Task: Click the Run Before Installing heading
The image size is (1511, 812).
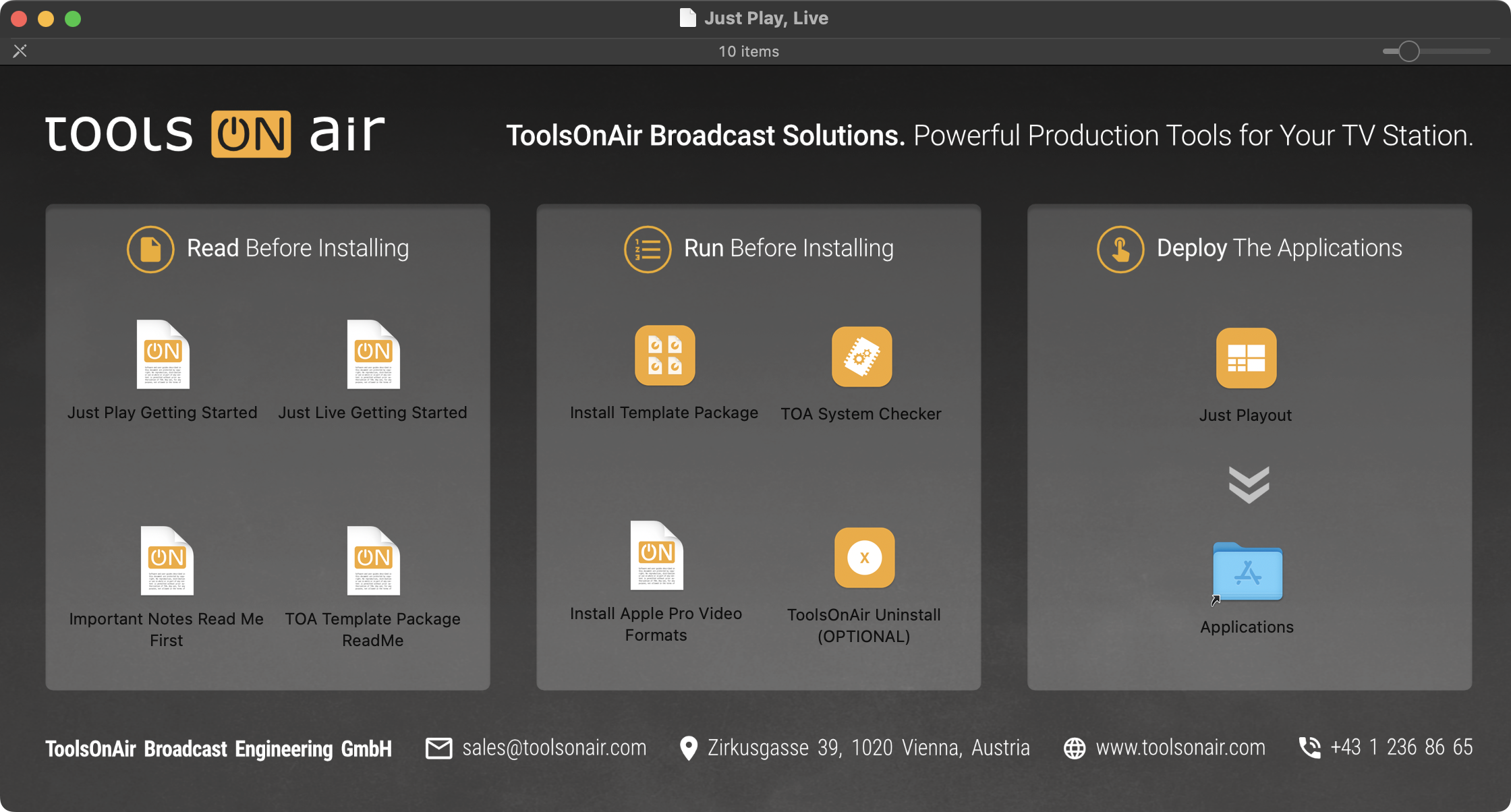Action: click(x=789, y=248)
